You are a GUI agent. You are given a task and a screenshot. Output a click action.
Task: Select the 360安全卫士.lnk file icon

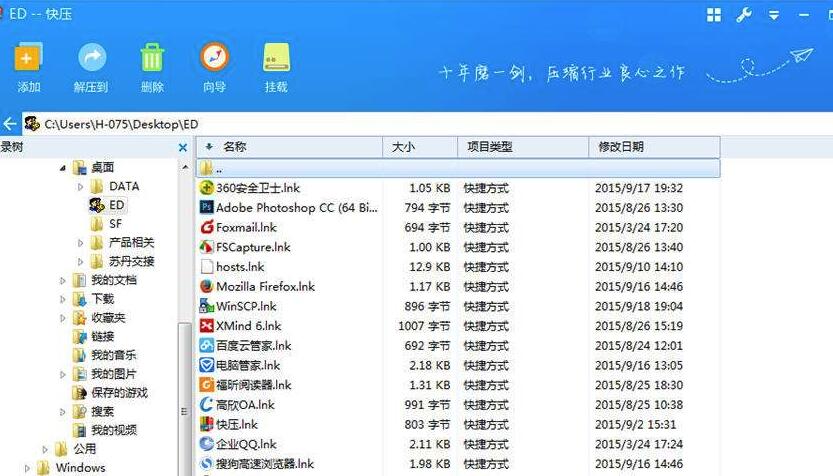click(x=206, y=188)
